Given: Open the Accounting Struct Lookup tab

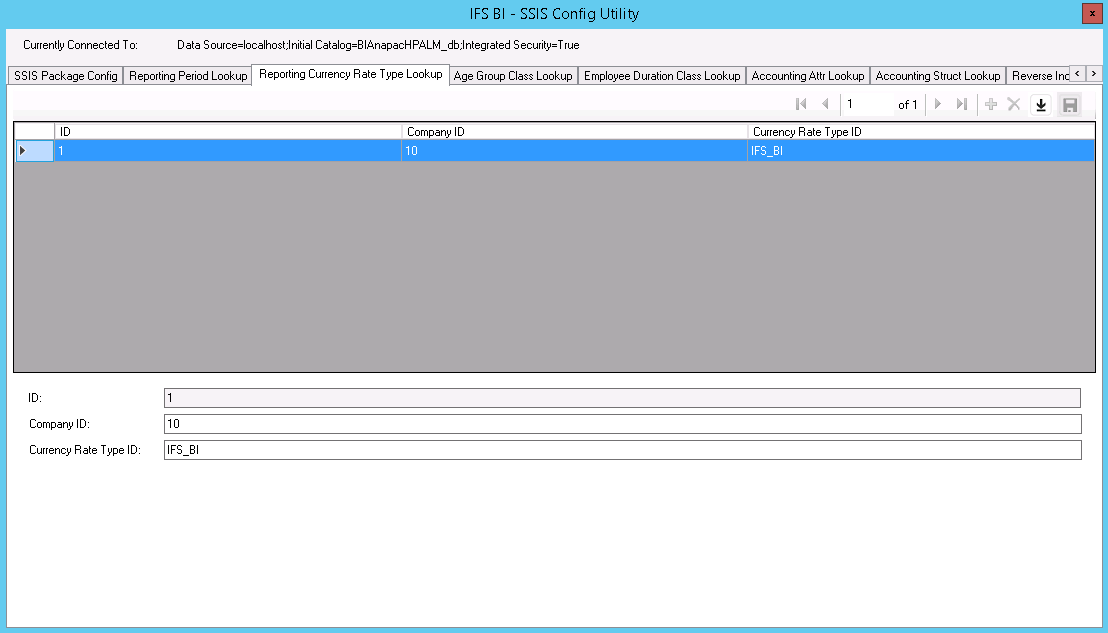Looking at the screenshot, I should click(x=937, y=76).
